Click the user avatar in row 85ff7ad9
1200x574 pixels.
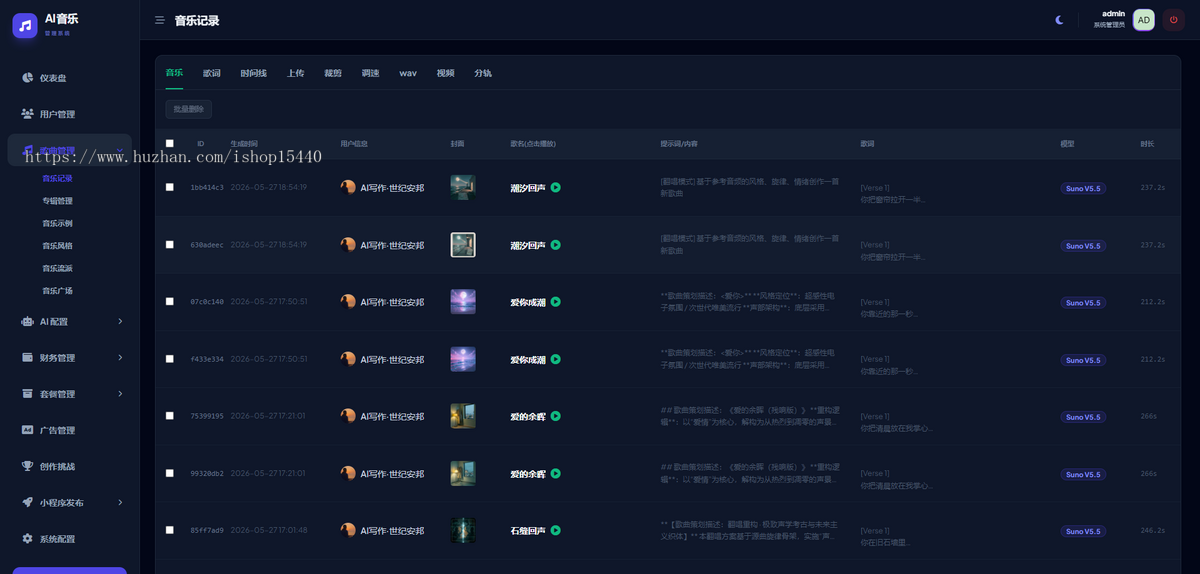coord(348,530)
